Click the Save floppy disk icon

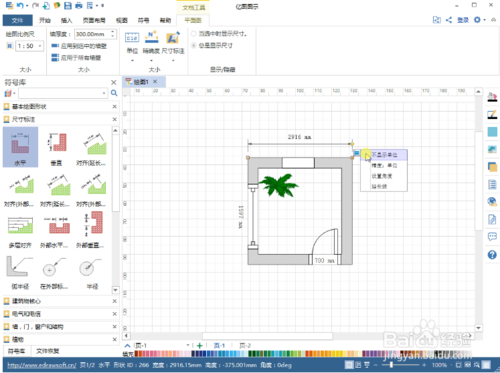click(x=68, y=5)
